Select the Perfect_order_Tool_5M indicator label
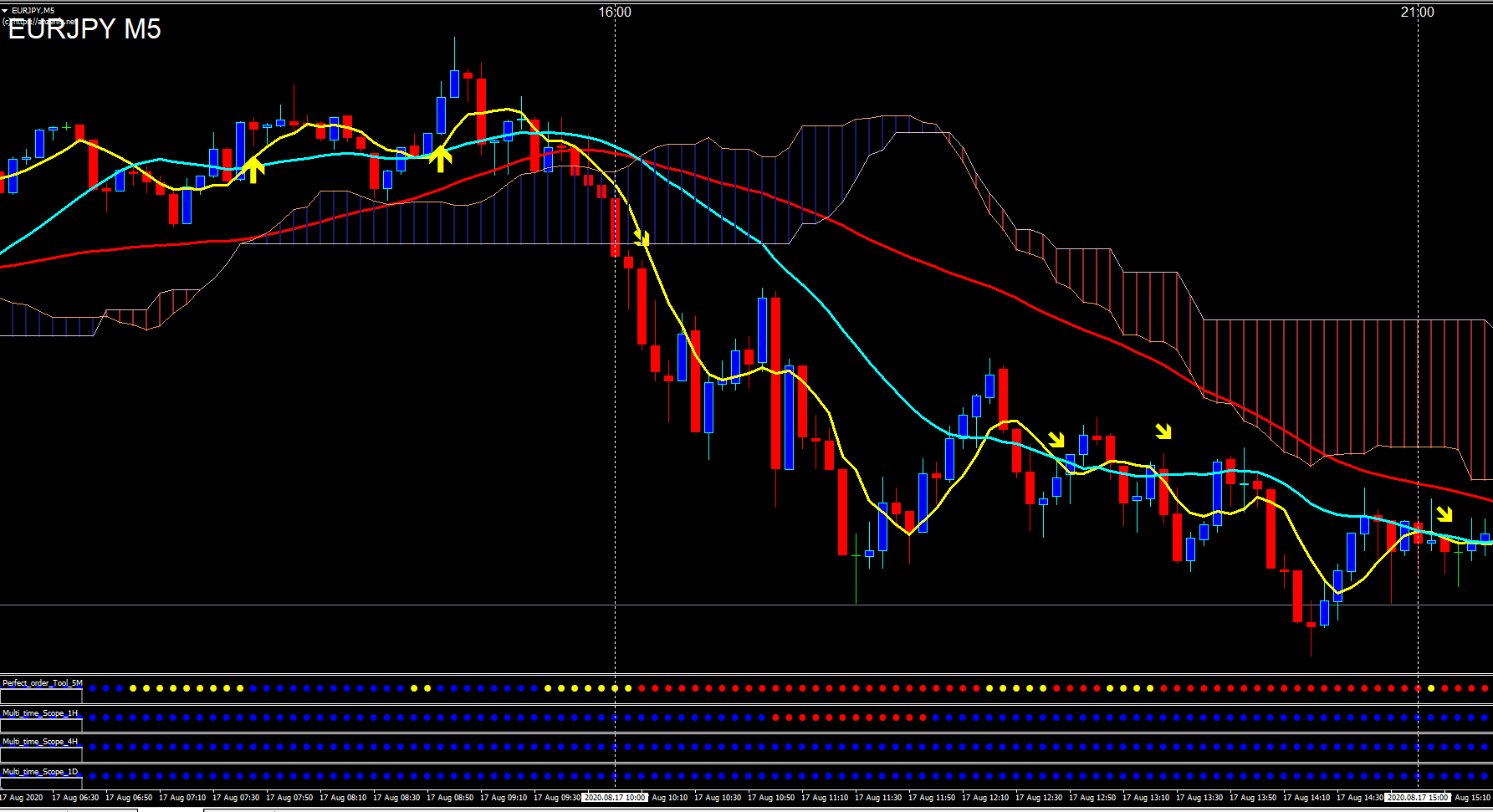 [43, 683]
